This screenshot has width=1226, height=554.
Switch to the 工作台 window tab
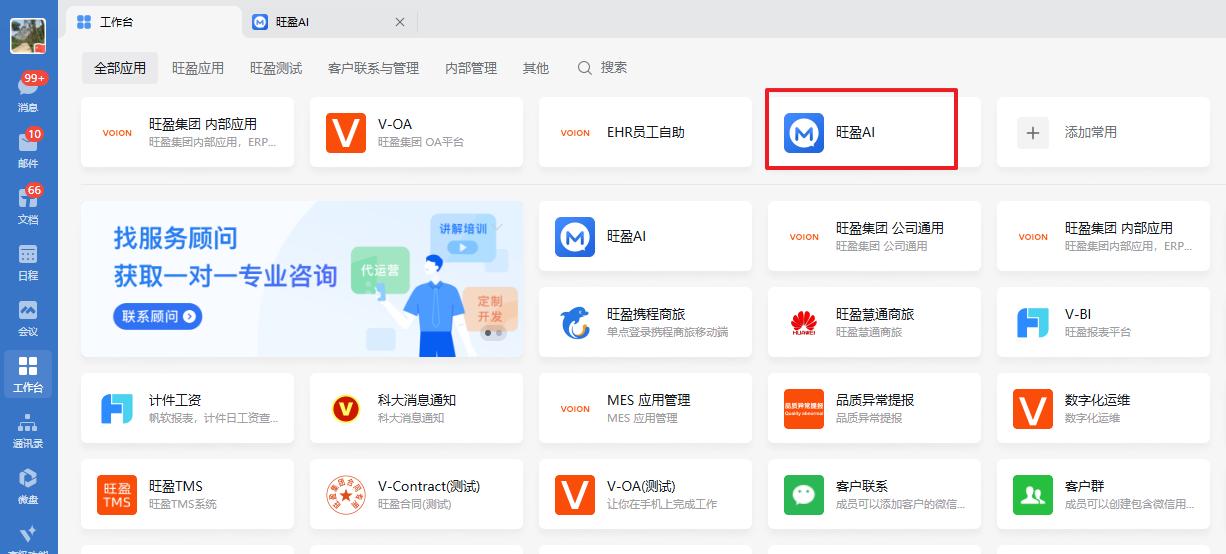point(154,22)
